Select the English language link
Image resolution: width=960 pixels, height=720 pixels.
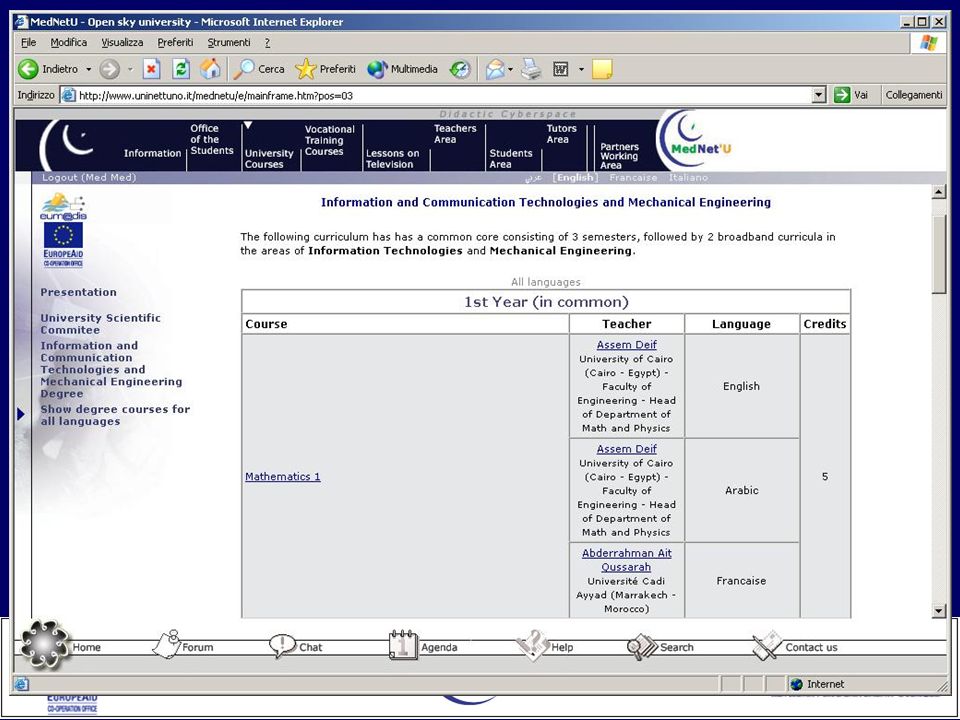(575, 178)
